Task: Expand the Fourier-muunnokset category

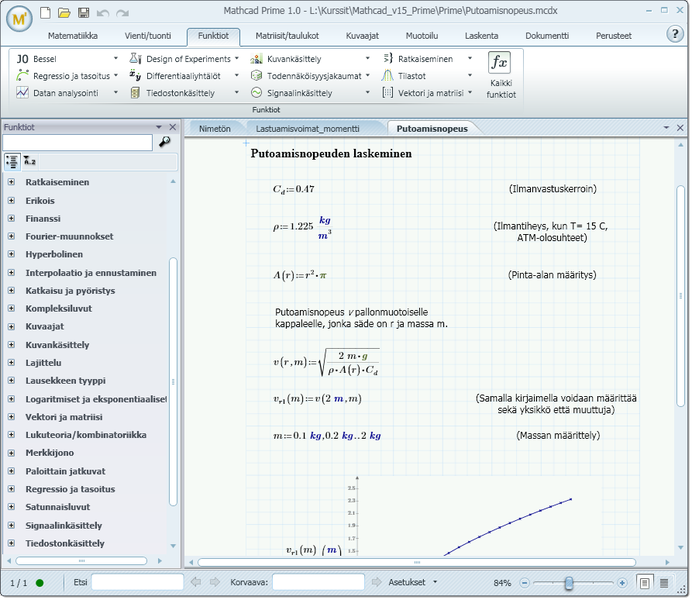Action: (x=11, y=237)
